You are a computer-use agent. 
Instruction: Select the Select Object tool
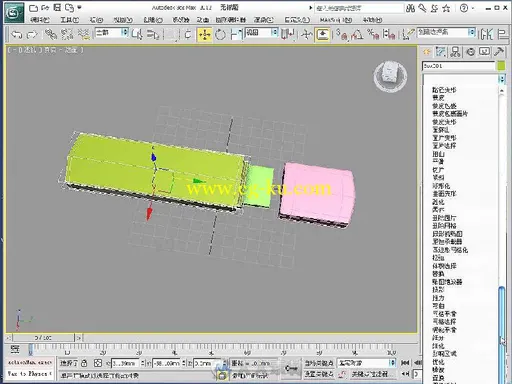137,34
